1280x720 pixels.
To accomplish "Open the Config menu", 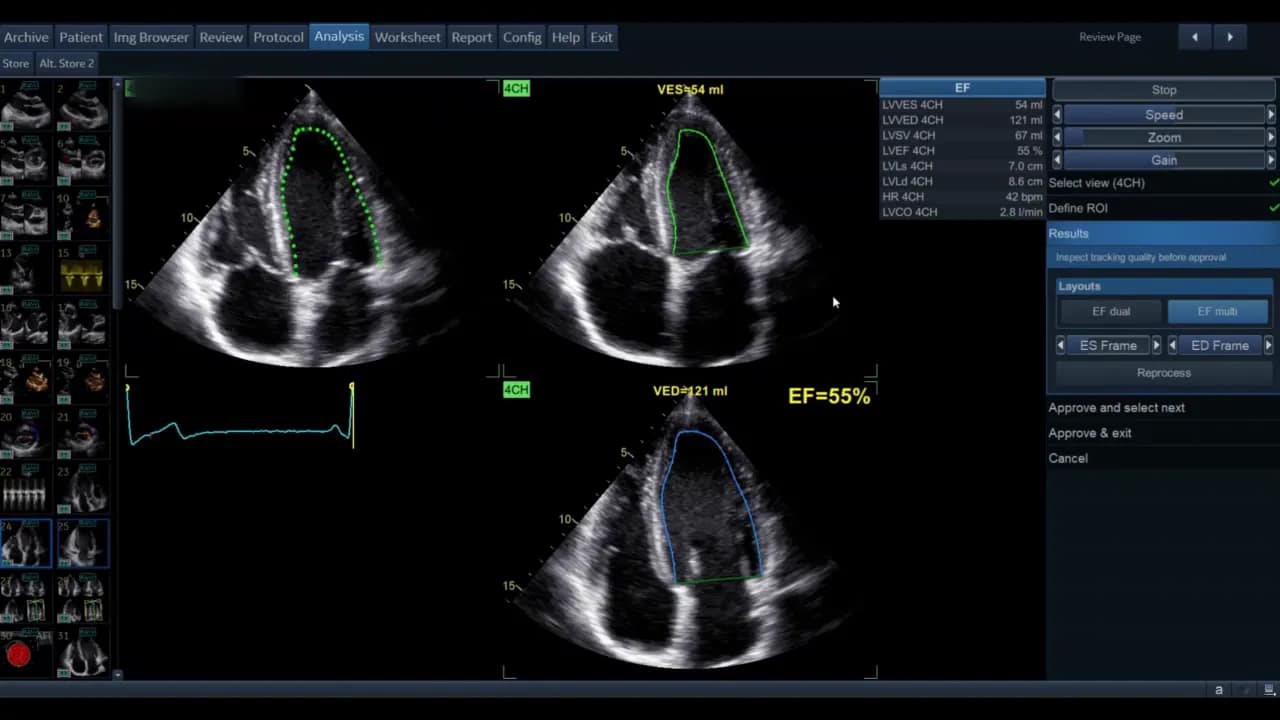I will coord(521,37).
